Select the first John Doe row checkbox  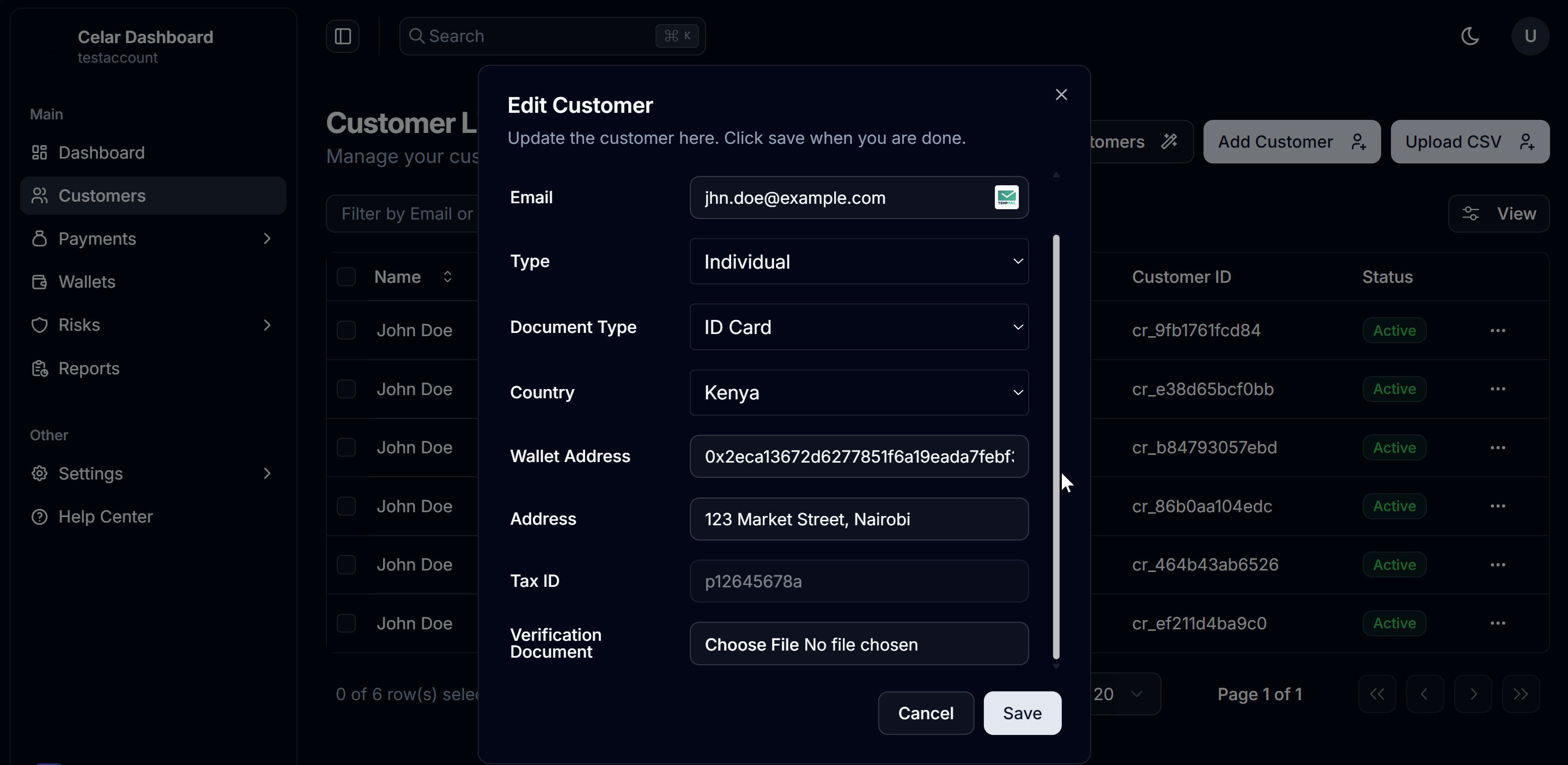[347, 331]
